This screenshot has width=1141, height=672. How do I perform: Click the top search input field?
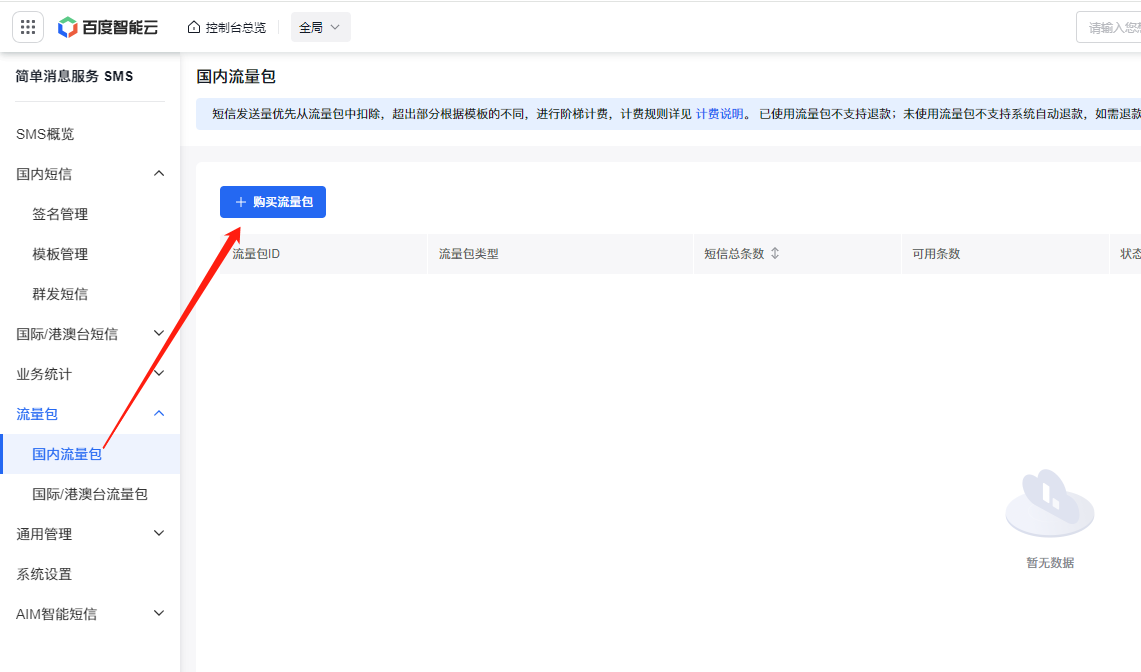[1110, 27]
